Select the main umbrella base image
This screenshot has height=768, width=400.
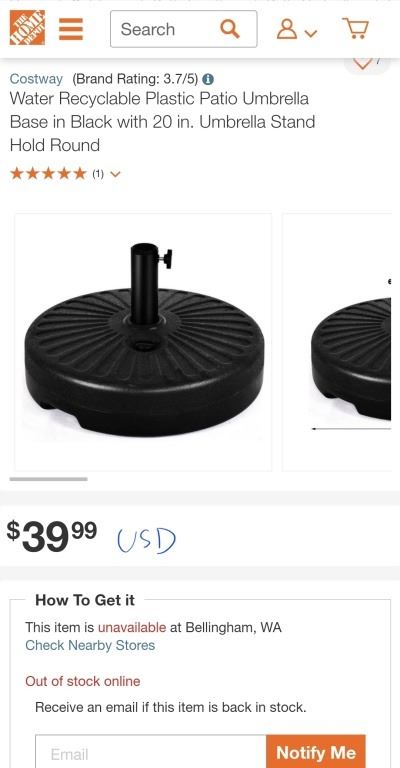[143, 342]
